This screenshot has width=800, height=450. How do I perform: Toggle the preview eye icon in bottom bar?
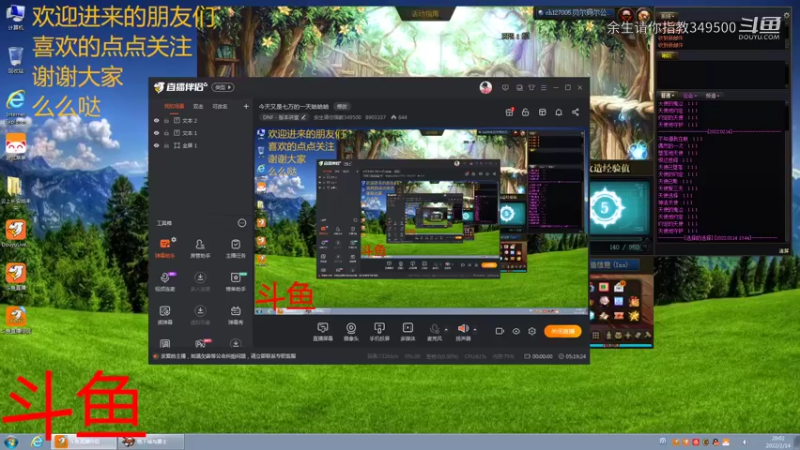point(516,331)
